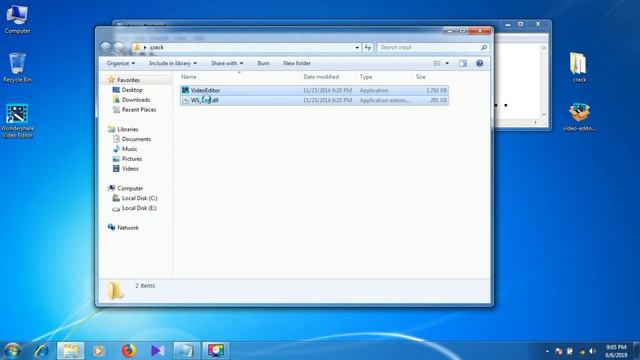Launch Firefox from taskbar
The width and height of the screenshot is (640, 360).
tap(129, 351)
